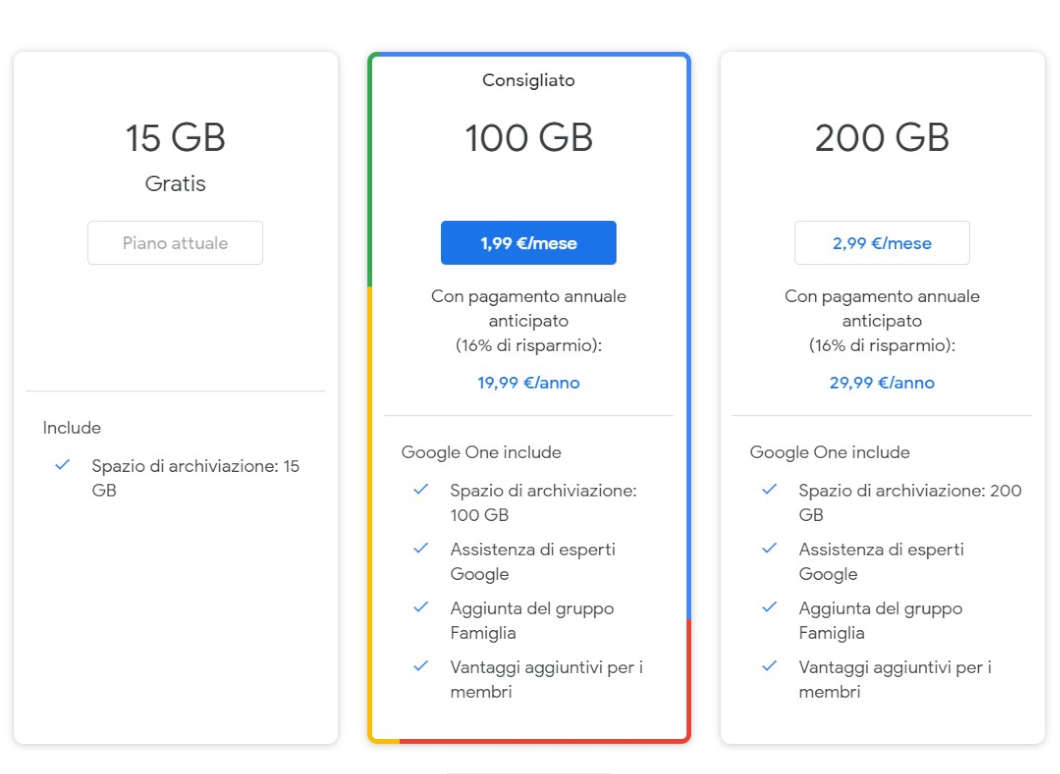Image resolution: width=1060 pixels, height=774 pixels.
Task: Click the Consigliato label on recommended plan
Action: point(529,80)
